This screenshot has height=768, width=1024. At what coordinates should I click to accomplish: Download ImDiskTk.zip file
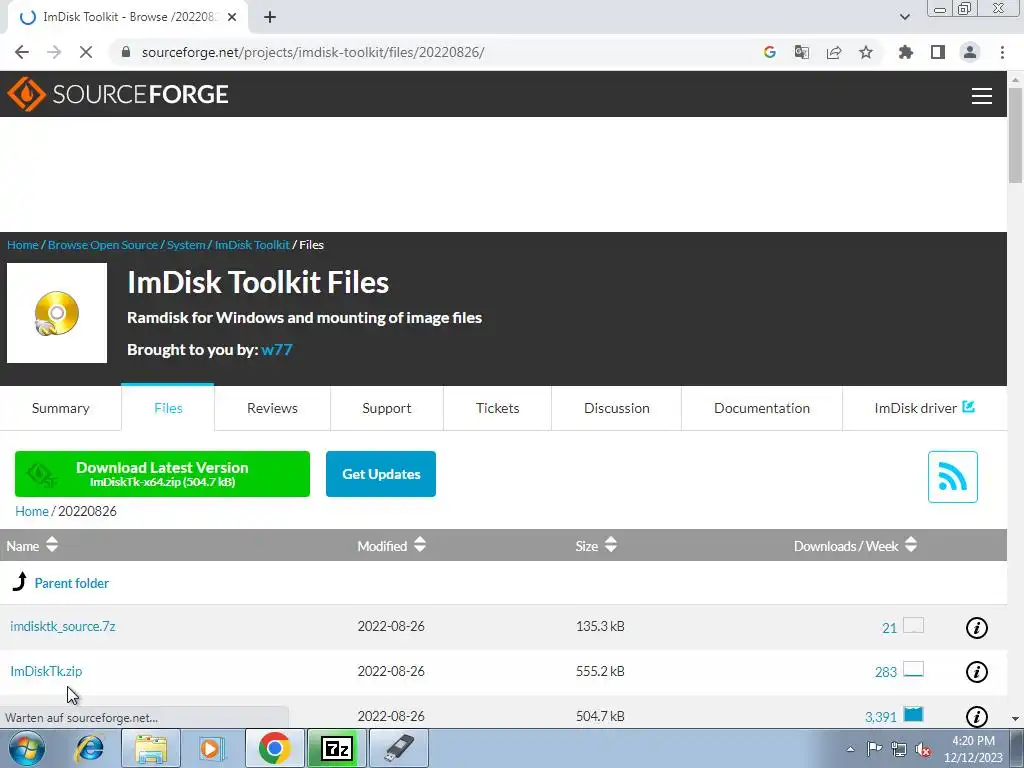pos(46,671)
